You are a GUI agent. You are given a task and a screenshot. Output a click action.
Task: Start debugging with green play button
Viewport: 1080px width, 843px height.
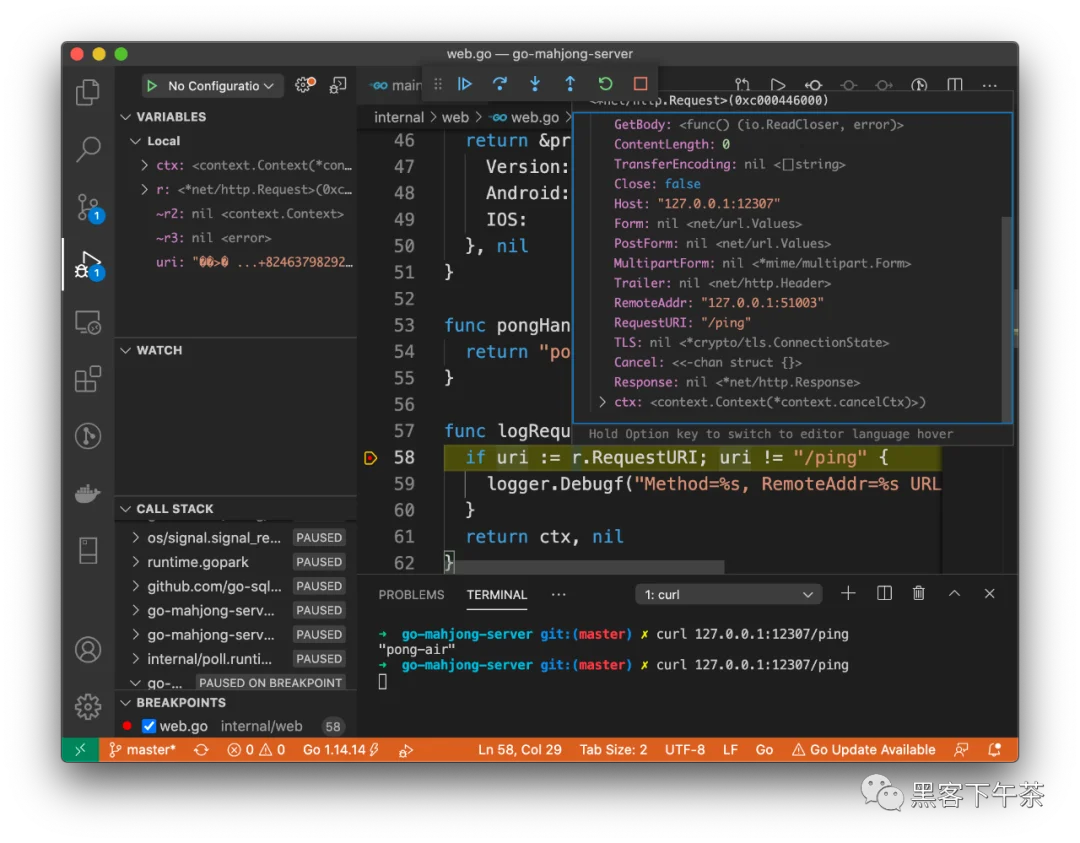point(152,85)
